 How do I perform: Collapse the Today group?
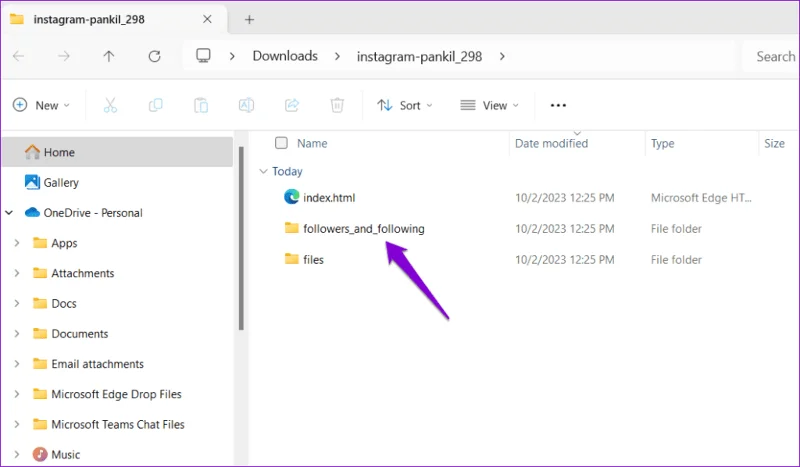coord(263,171)
